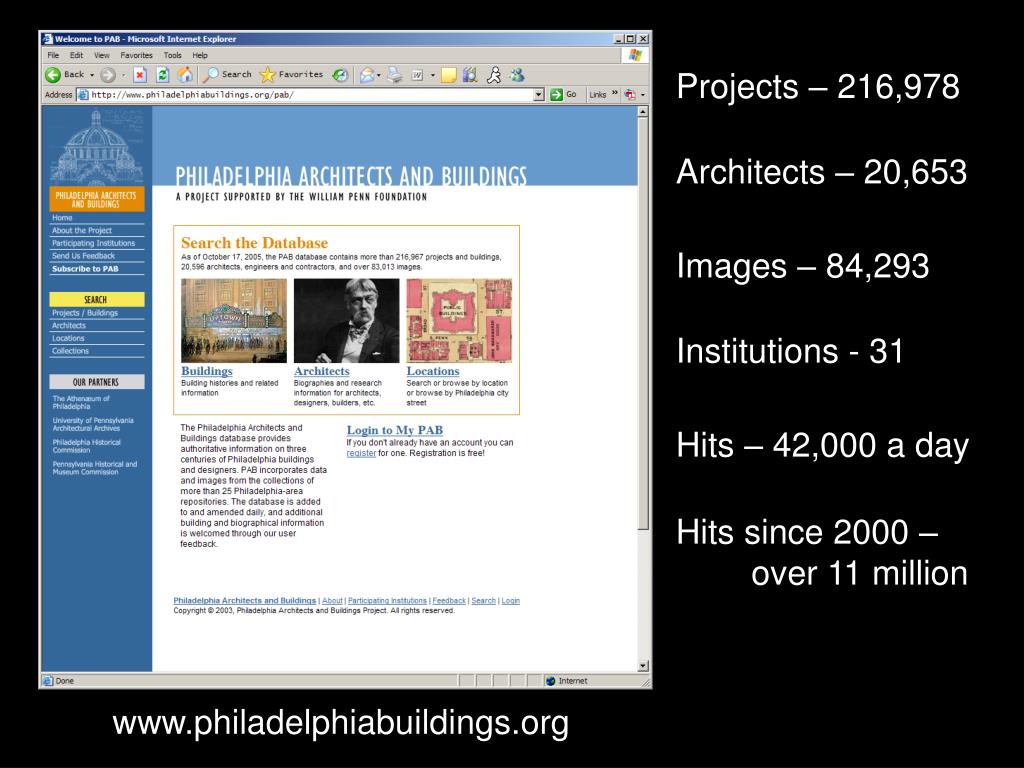This screenshot has height=768, width=1024.
Task: Expand the Links toolbar chevron
Action: click(x=615, y=93)
